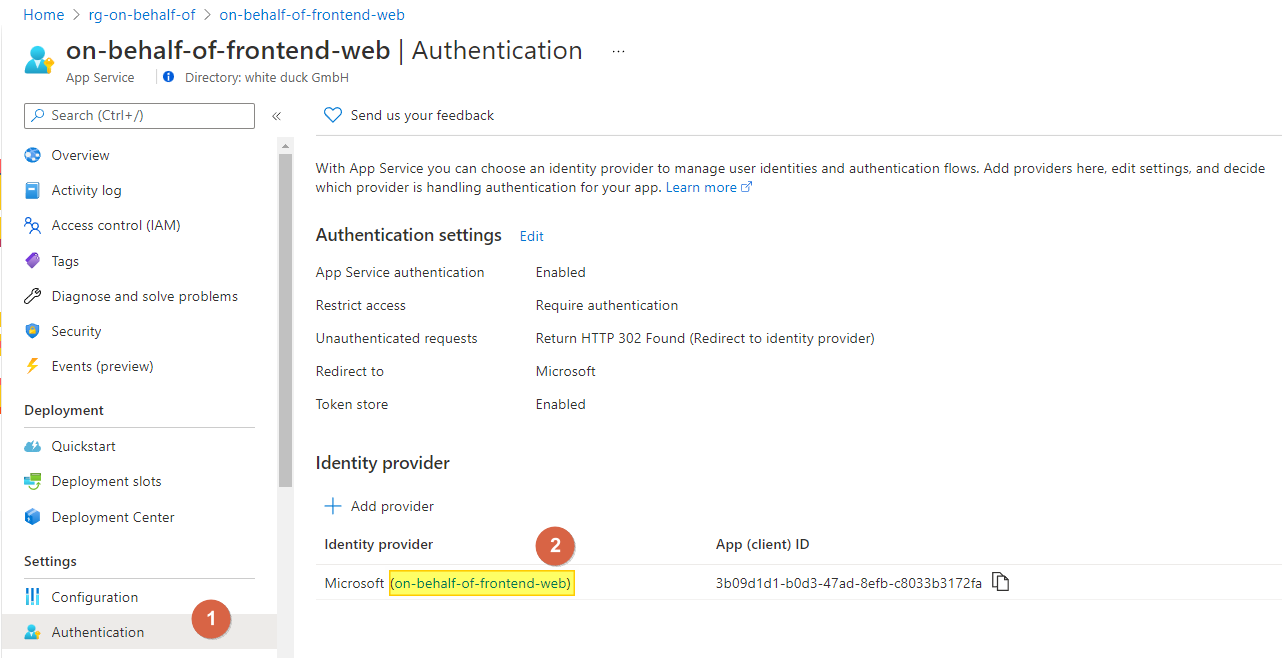Click the sidebar vertical scrollbar
Viewport: 1282px width, 658px height.
point(285,320)
